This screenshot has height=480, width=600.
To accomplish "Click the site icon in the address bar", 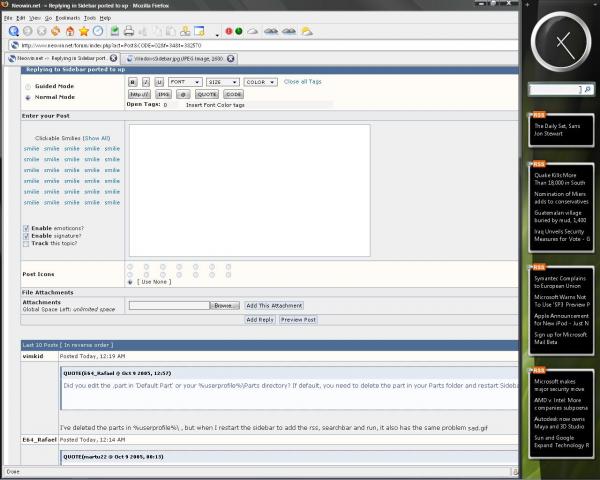I will (x=15, y=45).
